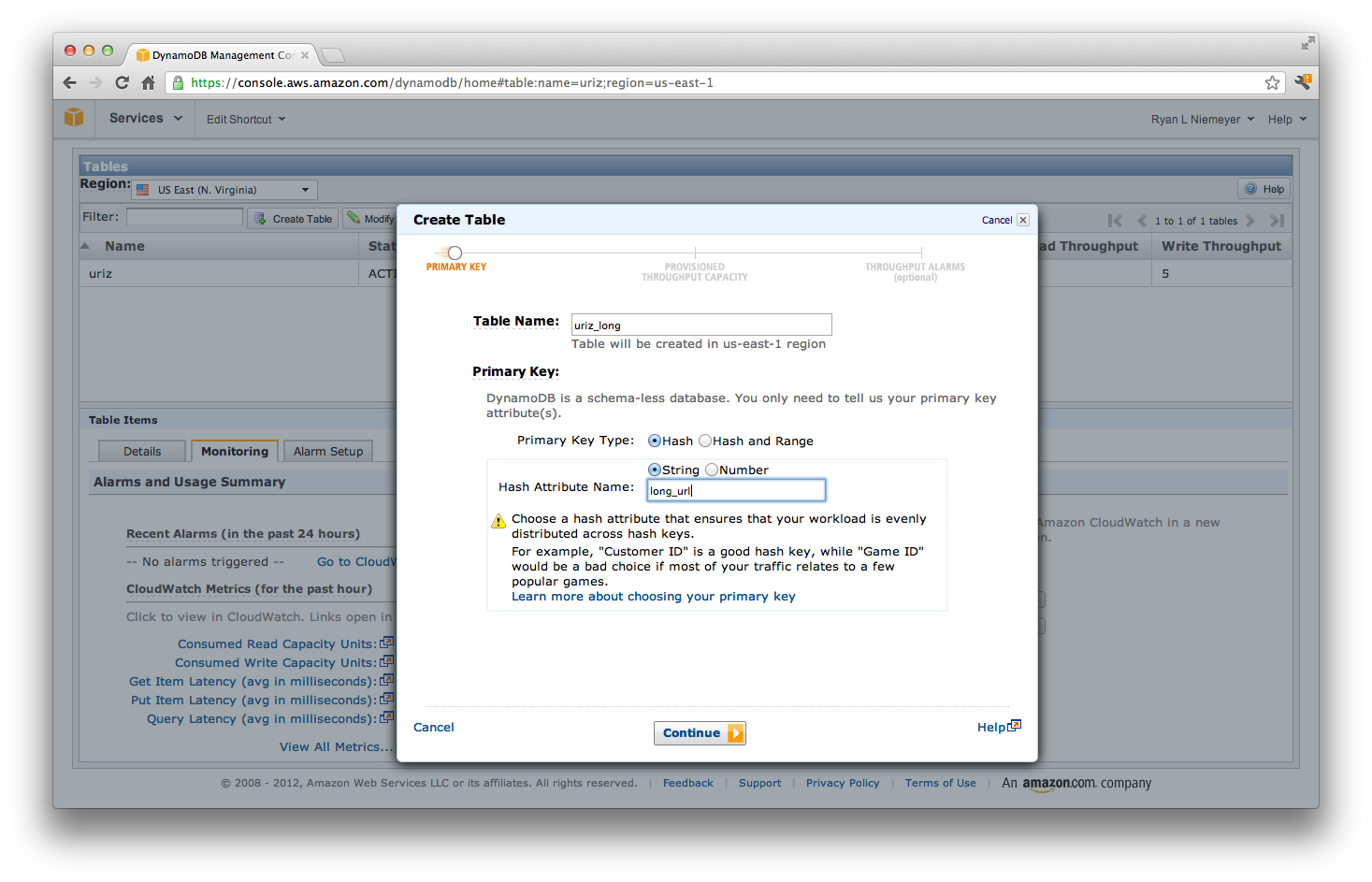This screenshot has height=882, width=1372.
Task: Click the AWS cube logo icon
Action: (74, 118)
